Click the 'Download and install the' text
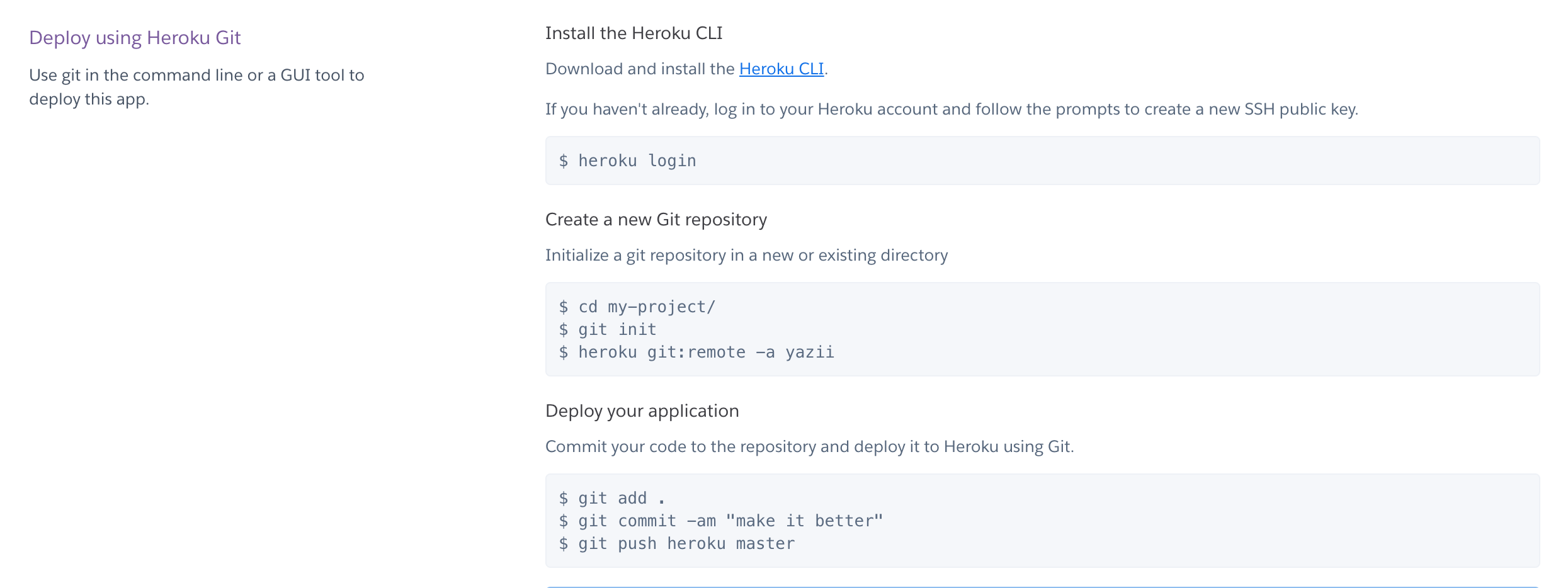The width and height of the screenshot is (1568, 588). point(640,69)
